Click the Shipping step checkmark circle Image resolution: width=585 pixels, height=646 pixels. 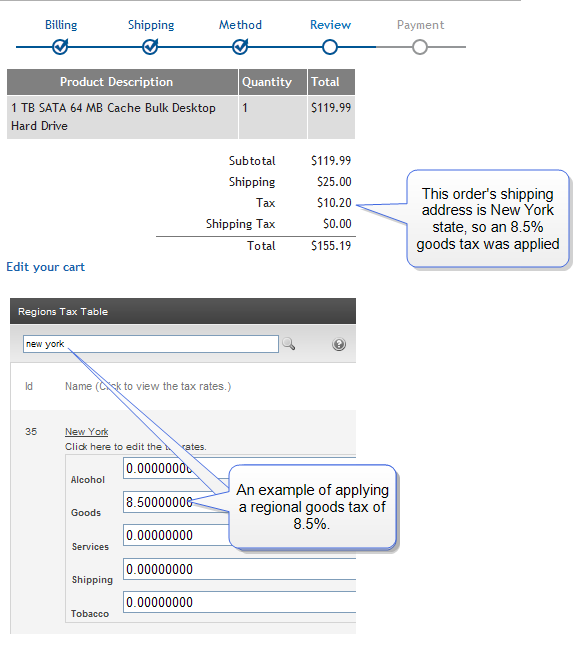(x=150, y=47)
